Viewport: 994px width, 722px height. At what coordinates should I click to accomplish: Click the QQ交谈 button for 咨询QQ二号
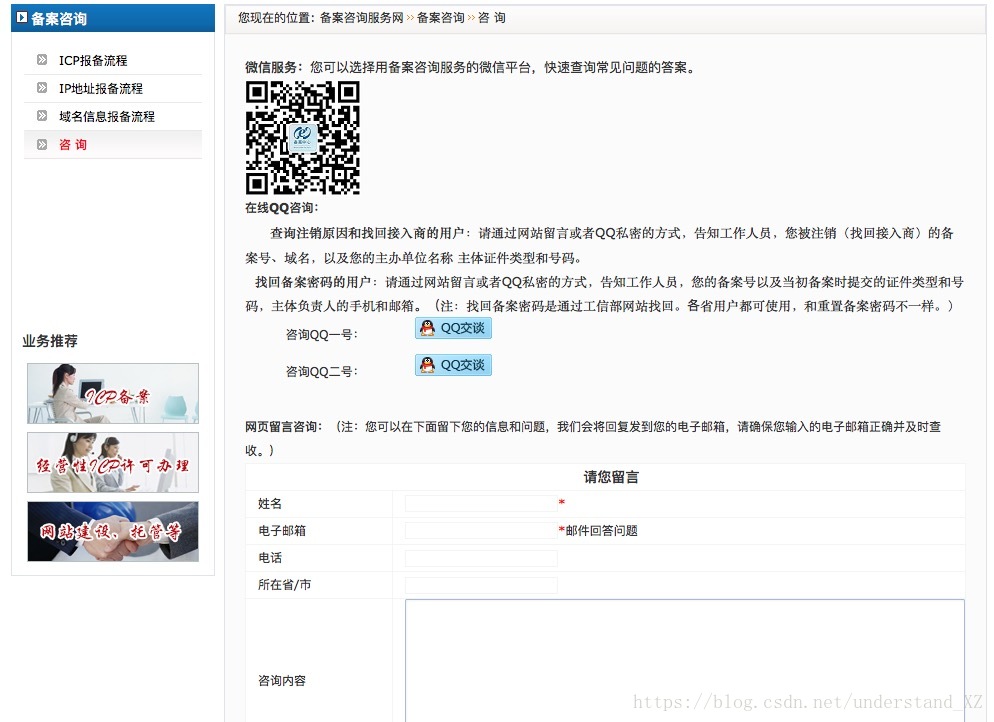pos(453,365)
